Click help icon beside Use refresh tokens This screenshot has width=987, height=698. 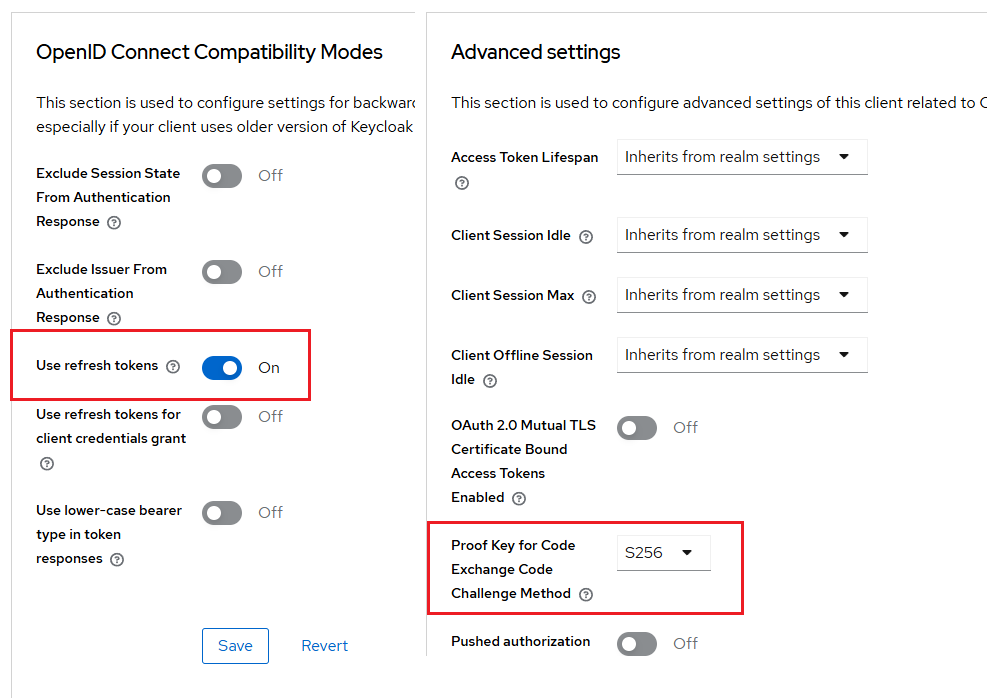[x=172, y=366]
